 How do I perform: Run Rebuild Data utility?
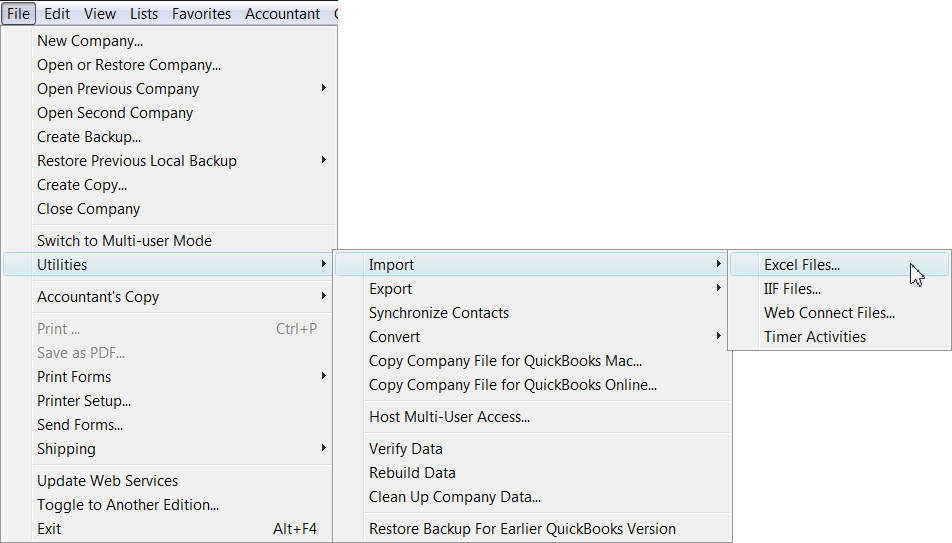tap(412, 473)
